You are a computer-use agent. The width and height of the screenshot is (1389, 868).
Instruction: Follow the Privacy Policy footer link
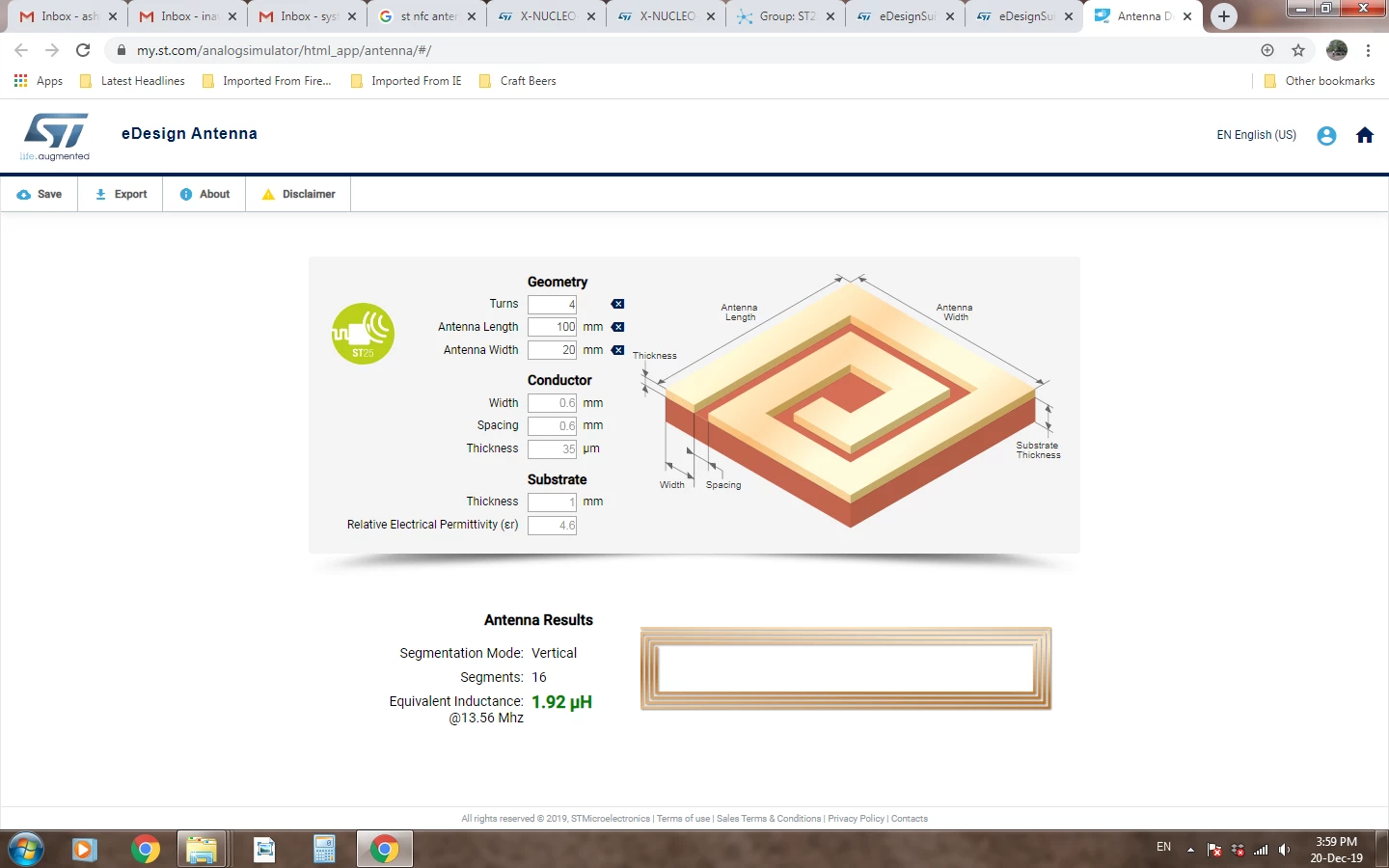click(856, 819)
